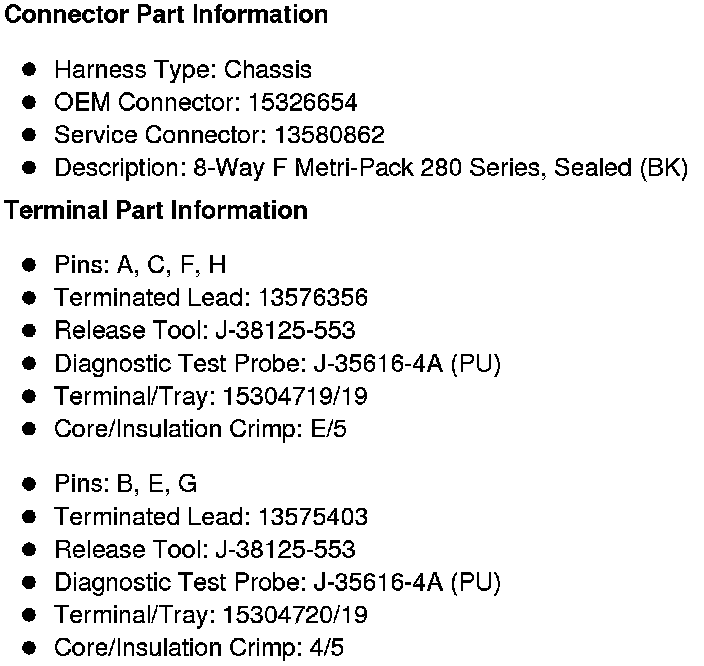Click the Connector Part Information heading
Image resolution: width=704 pixels, height=666 pixels.
pos(166,15)
